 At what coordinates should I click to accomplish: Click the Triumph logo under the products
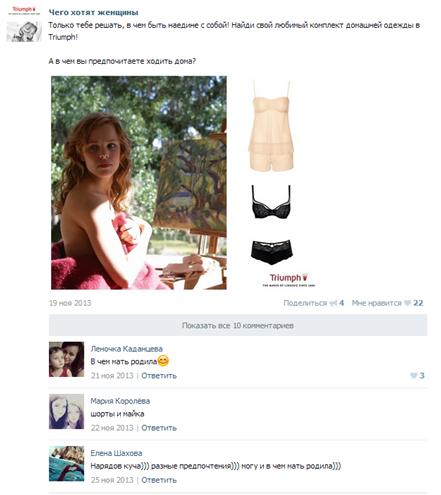pyautogui.click(x=289, y=280)
